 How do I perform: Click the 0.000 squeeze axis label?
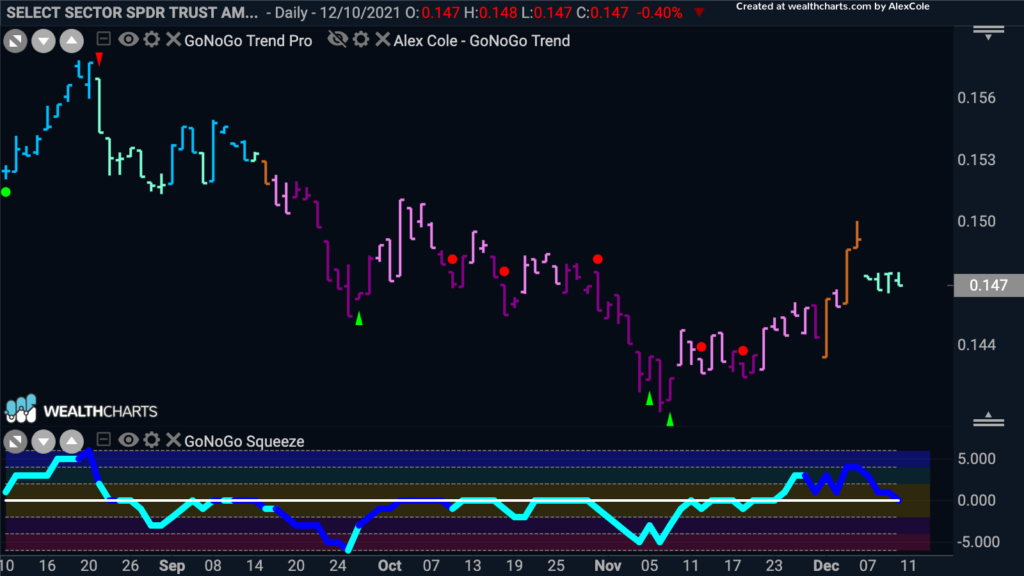pos(976,500)
